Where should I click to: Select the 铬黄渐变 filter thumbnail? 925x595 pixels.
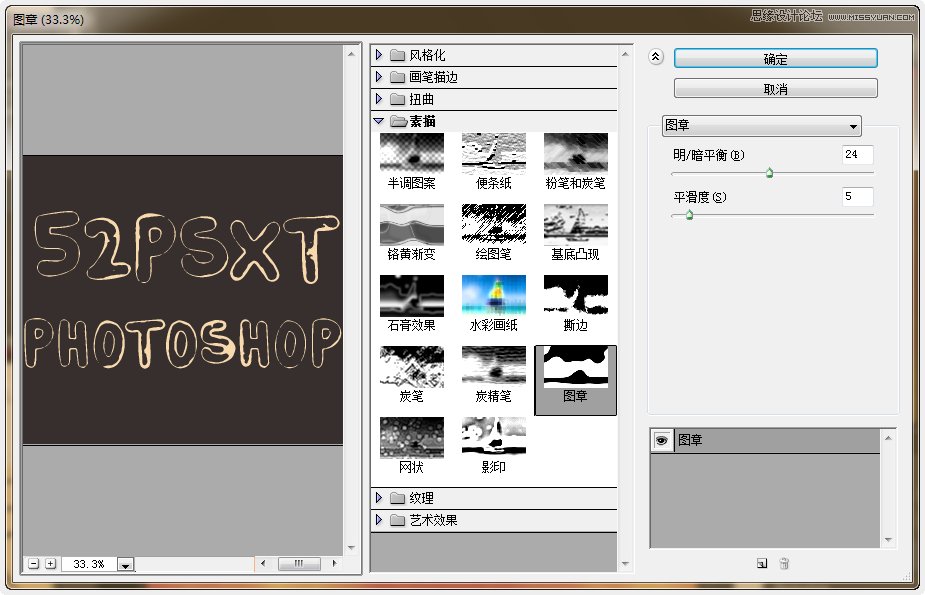click(412, 224)
